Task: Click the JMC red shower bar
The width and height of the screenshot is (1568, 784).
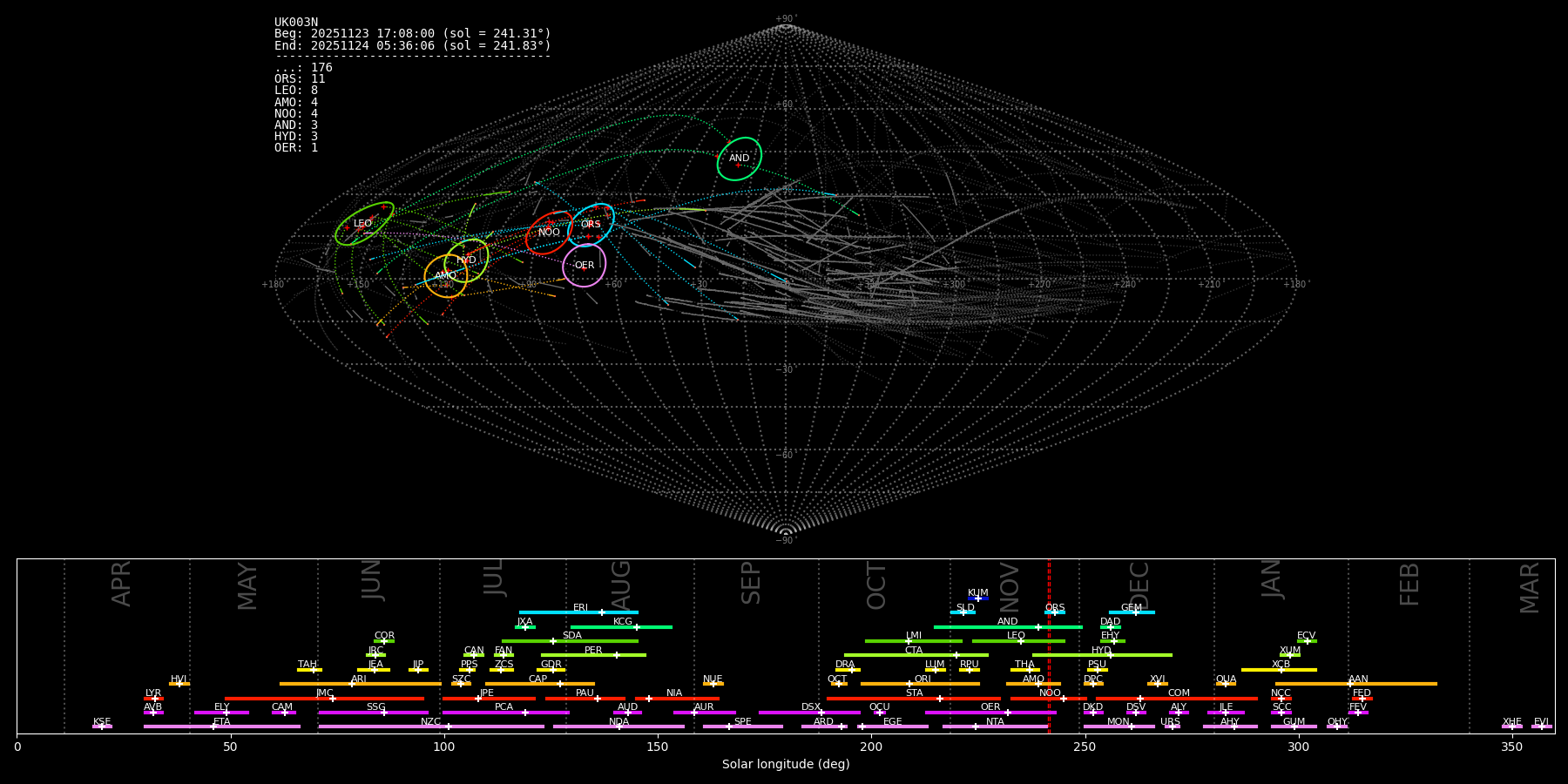Action: 325,699
